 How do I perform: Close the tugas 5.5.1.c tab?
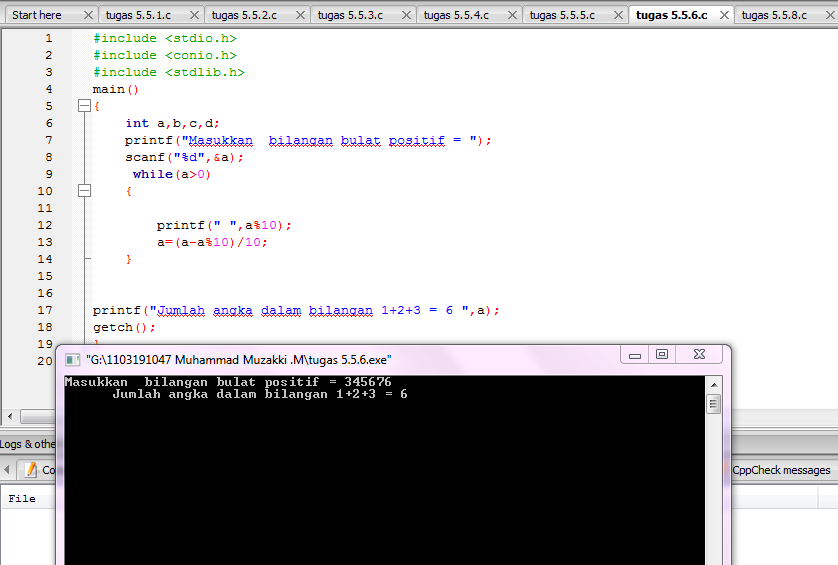pos(195,15)
